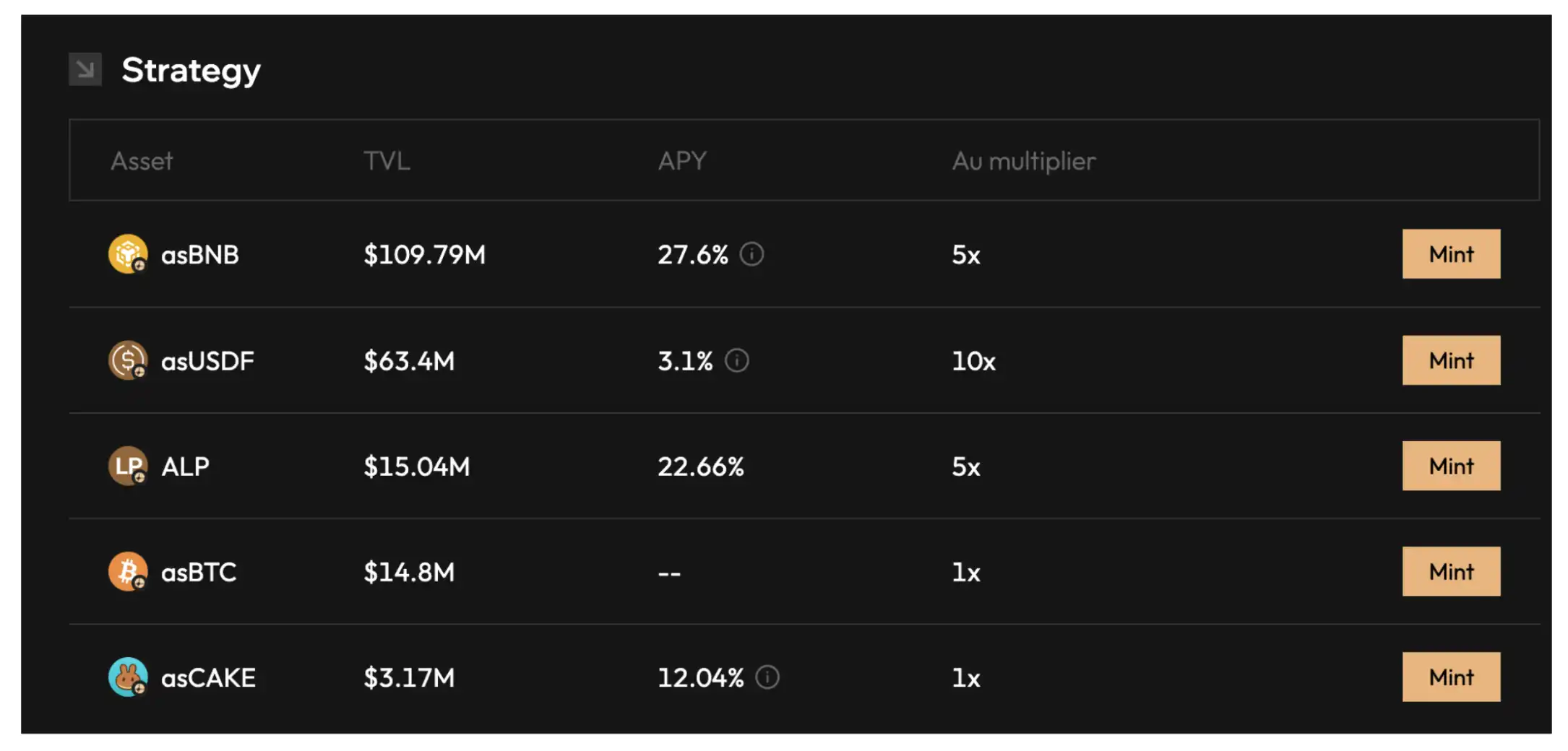
Task: Open info tooltip next to 27.6% APY
Action: tap(751, 254)
